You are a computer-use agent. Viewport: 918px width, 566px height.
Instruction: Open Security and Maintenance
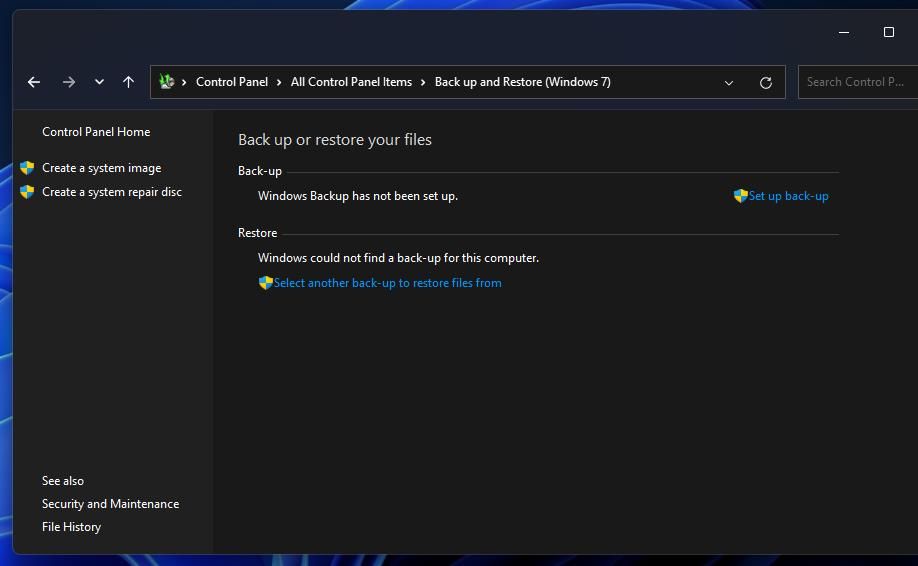(x=110, y=504)
